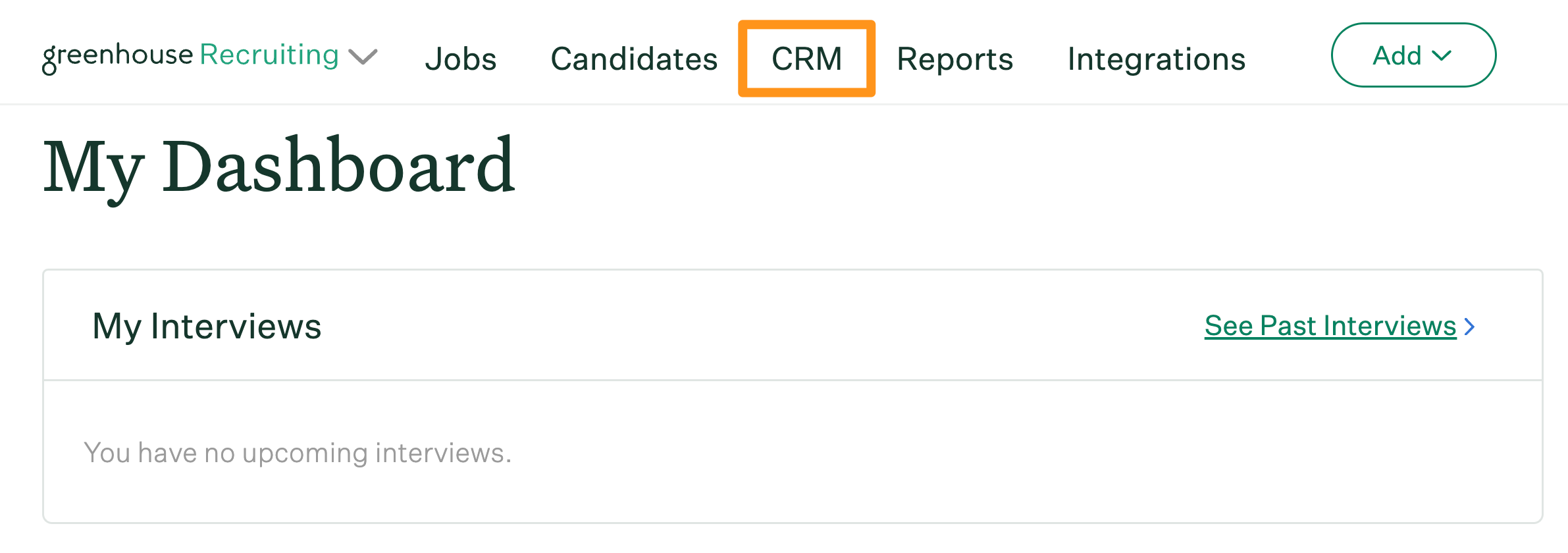Go to the Integrations page
The width and height of the screenshot is (1568, 553).
coord(1157,59)
